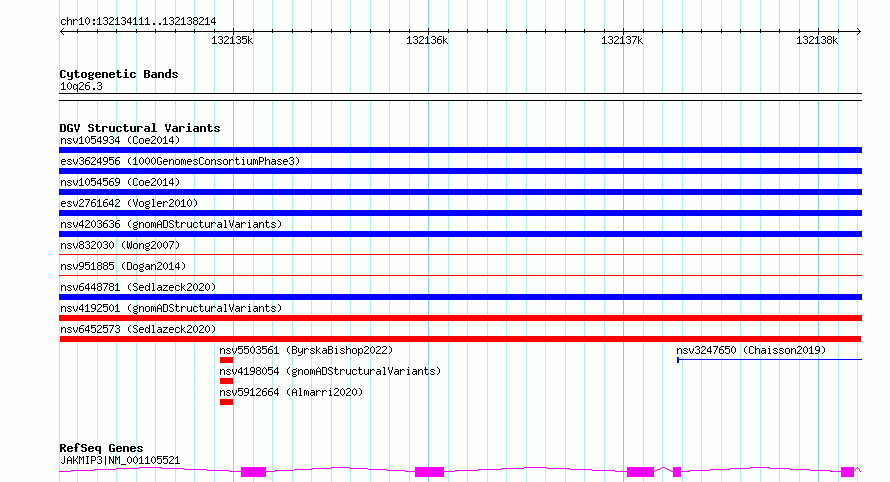Viewport: 890px width, 482px height.
Task: Click the JAKMIP3 exon block near 132135k
Action: (x=253, y=472)
